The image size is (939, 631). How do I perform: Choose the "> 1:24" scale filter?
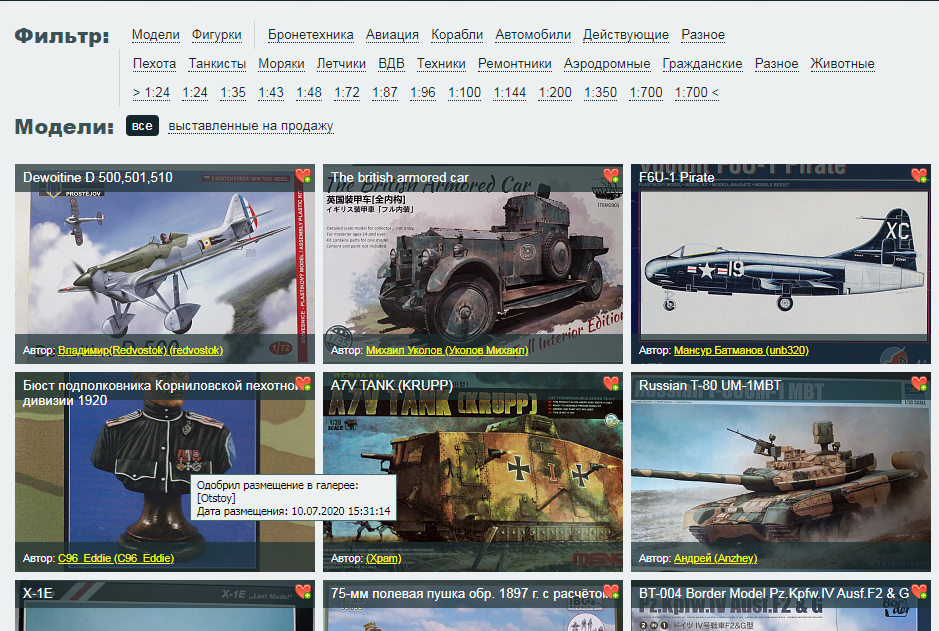pyautogui.click(x=151, y=93)
